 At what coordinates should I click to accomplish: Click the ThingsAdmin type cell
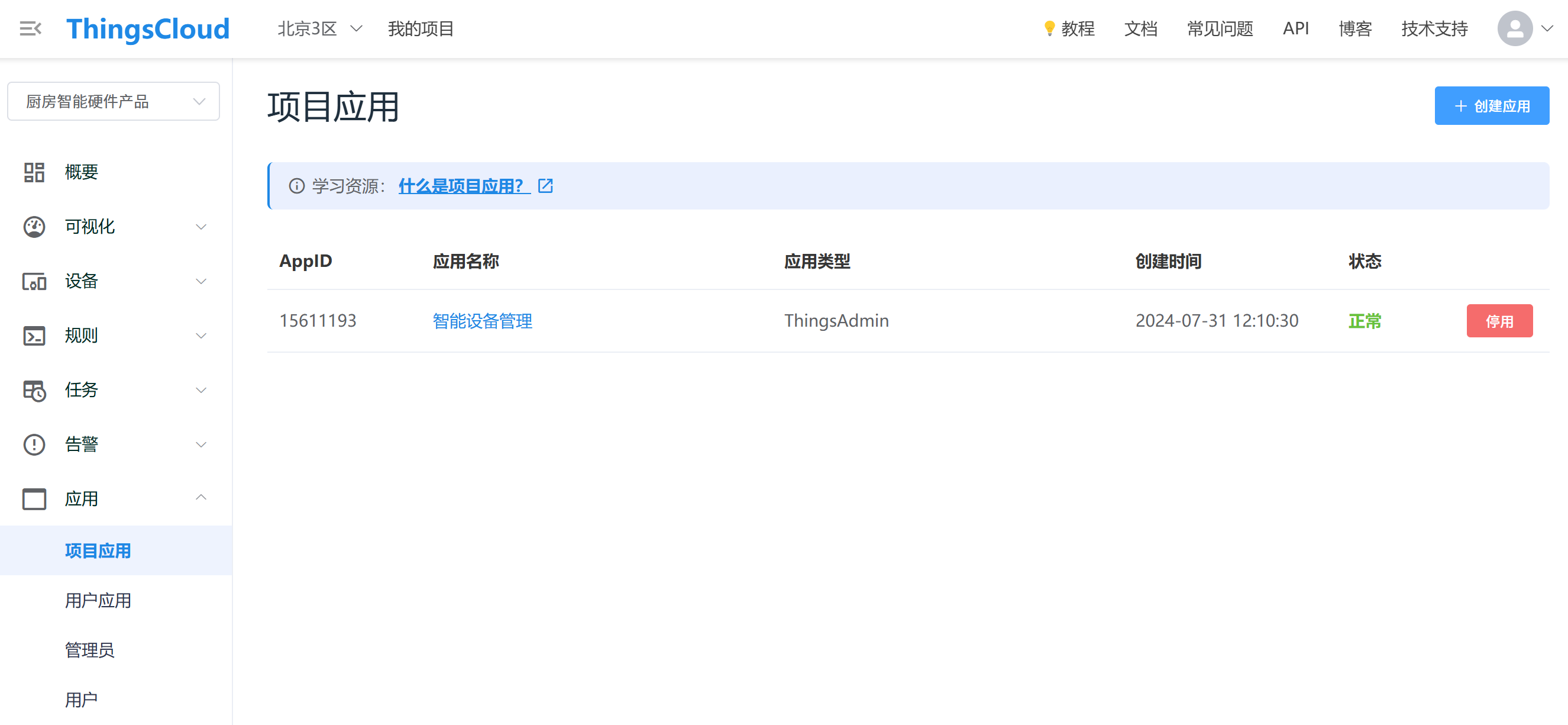(836, 320)
